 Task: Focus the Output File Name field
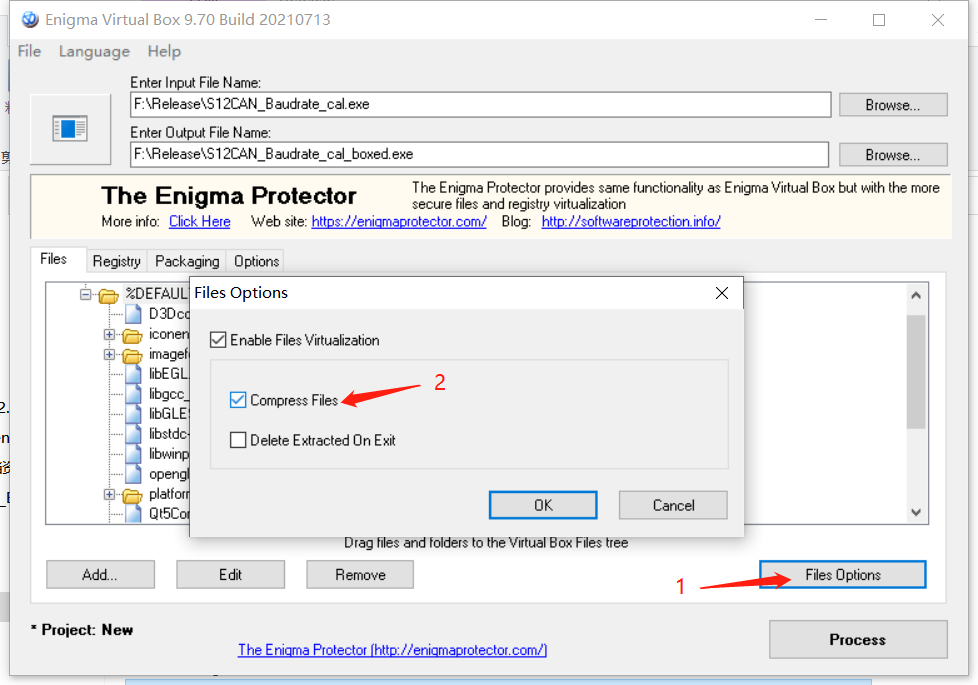point(479,154)
